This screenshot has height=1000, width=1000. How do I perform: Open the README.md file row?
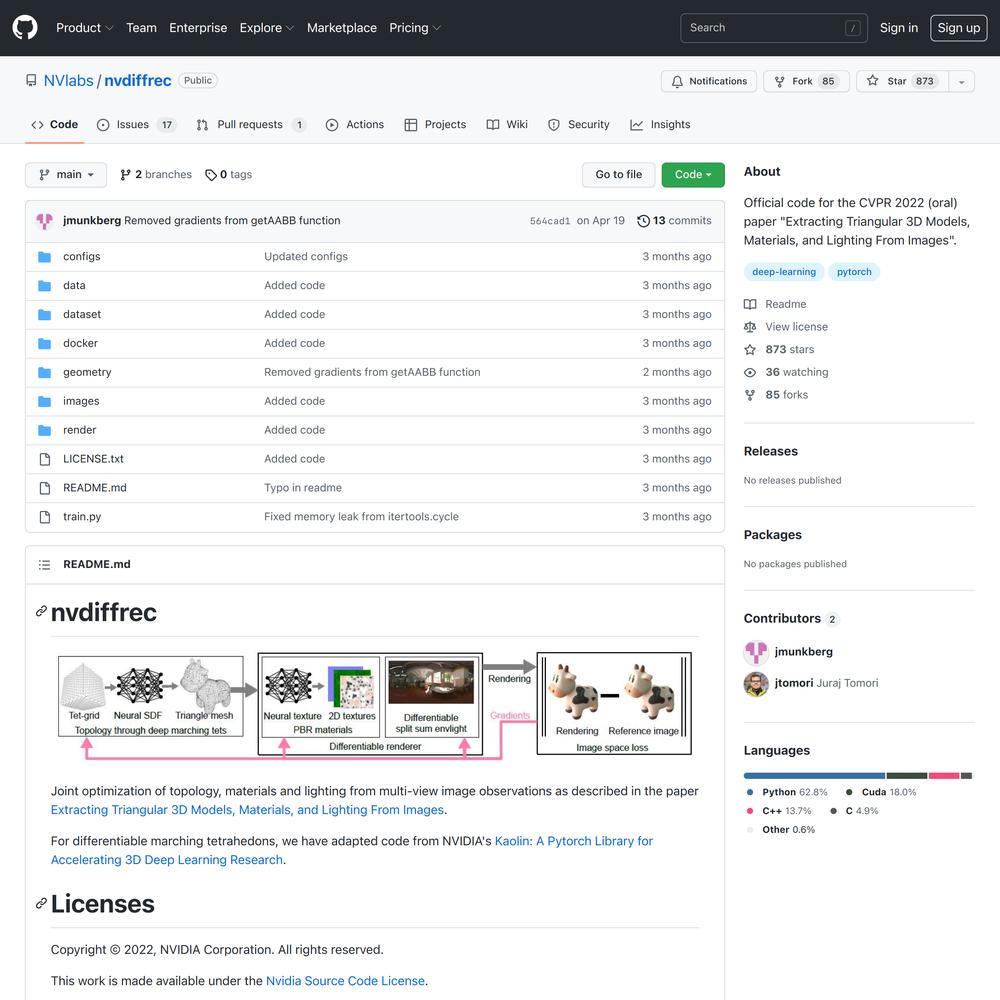coord(375,489)
